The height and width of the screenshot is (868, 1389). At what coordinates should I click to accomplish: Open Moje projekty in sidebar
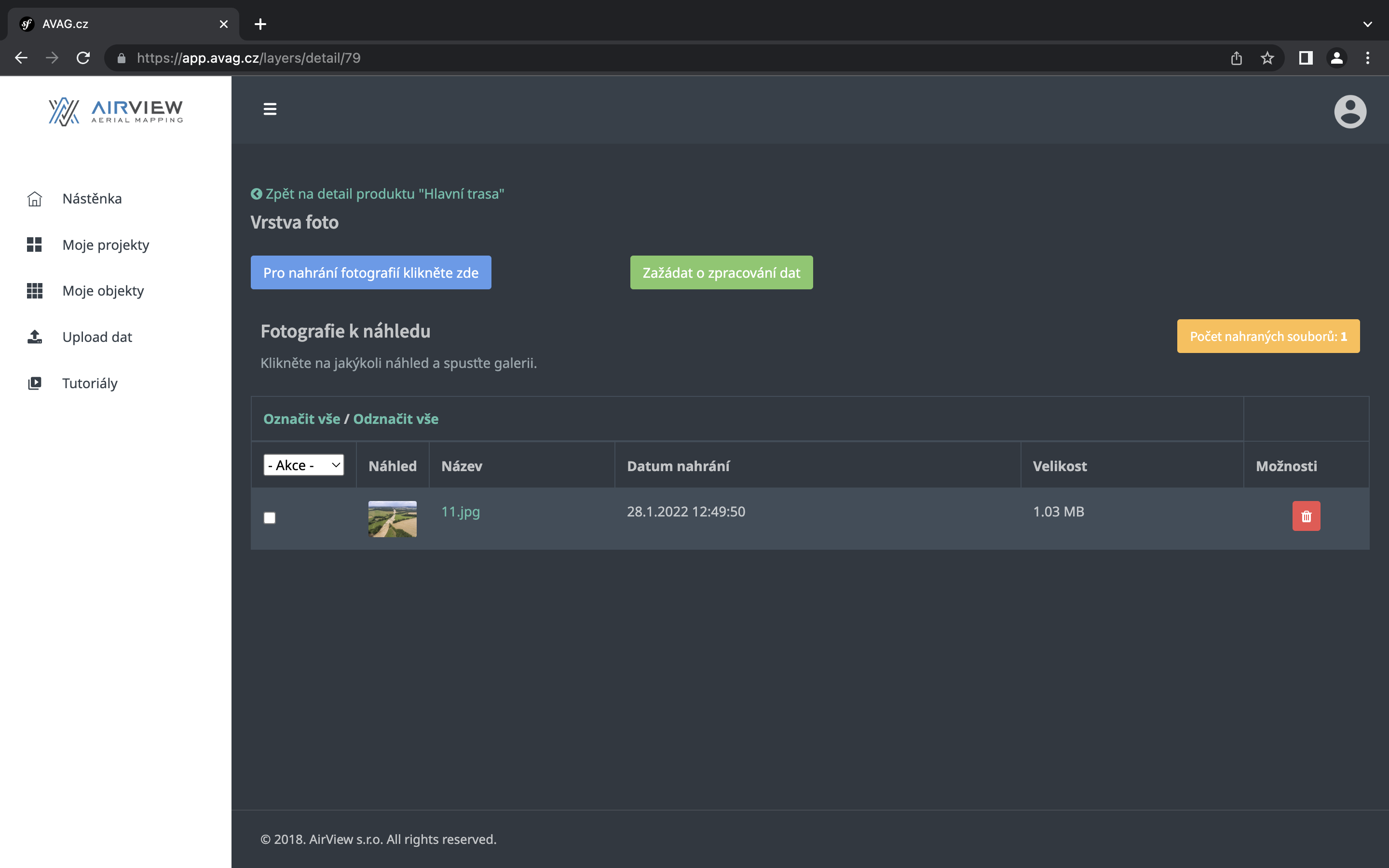click(x=106, y=245)
